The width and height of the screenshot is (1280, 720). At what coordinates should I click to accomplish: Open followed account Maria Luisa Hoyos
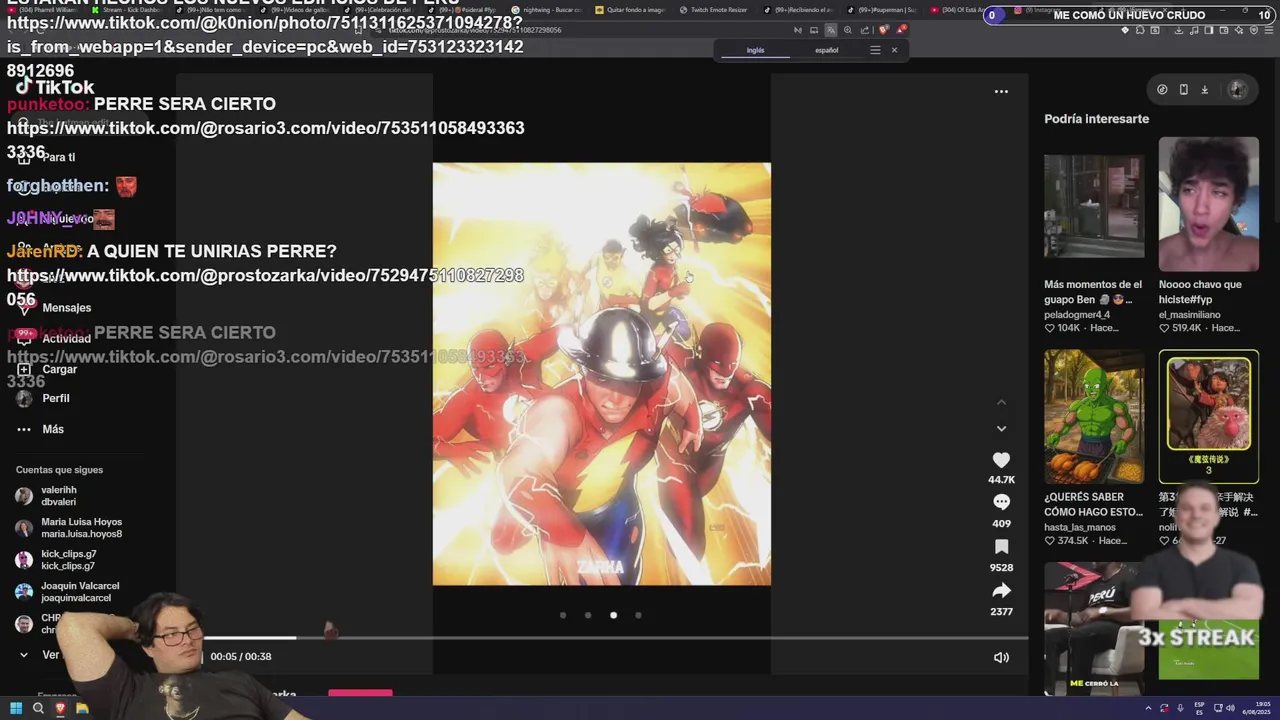[x=69, y=528]
